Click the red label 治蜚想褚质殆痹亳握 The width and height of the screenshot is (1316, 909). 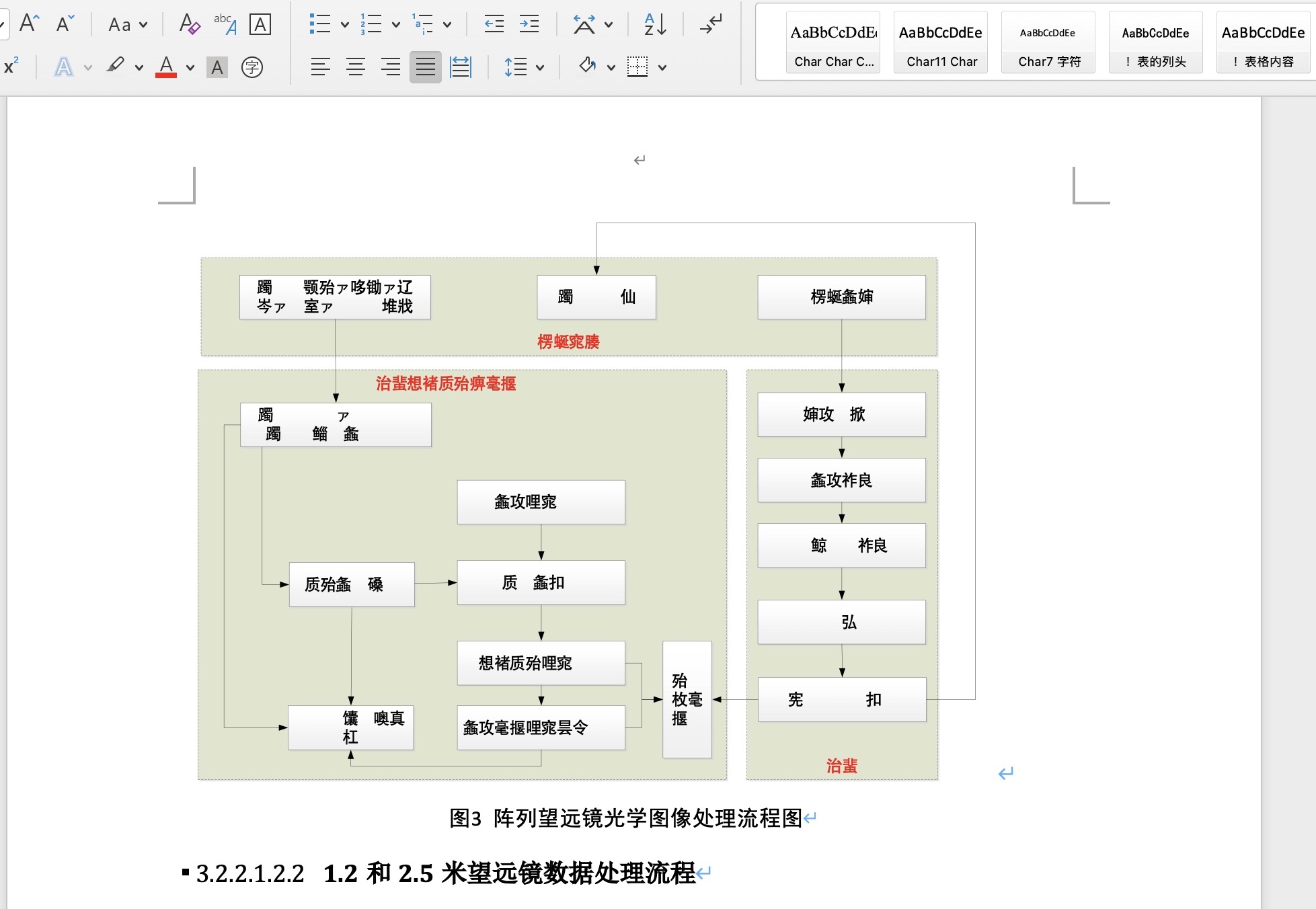click(446, 384)
